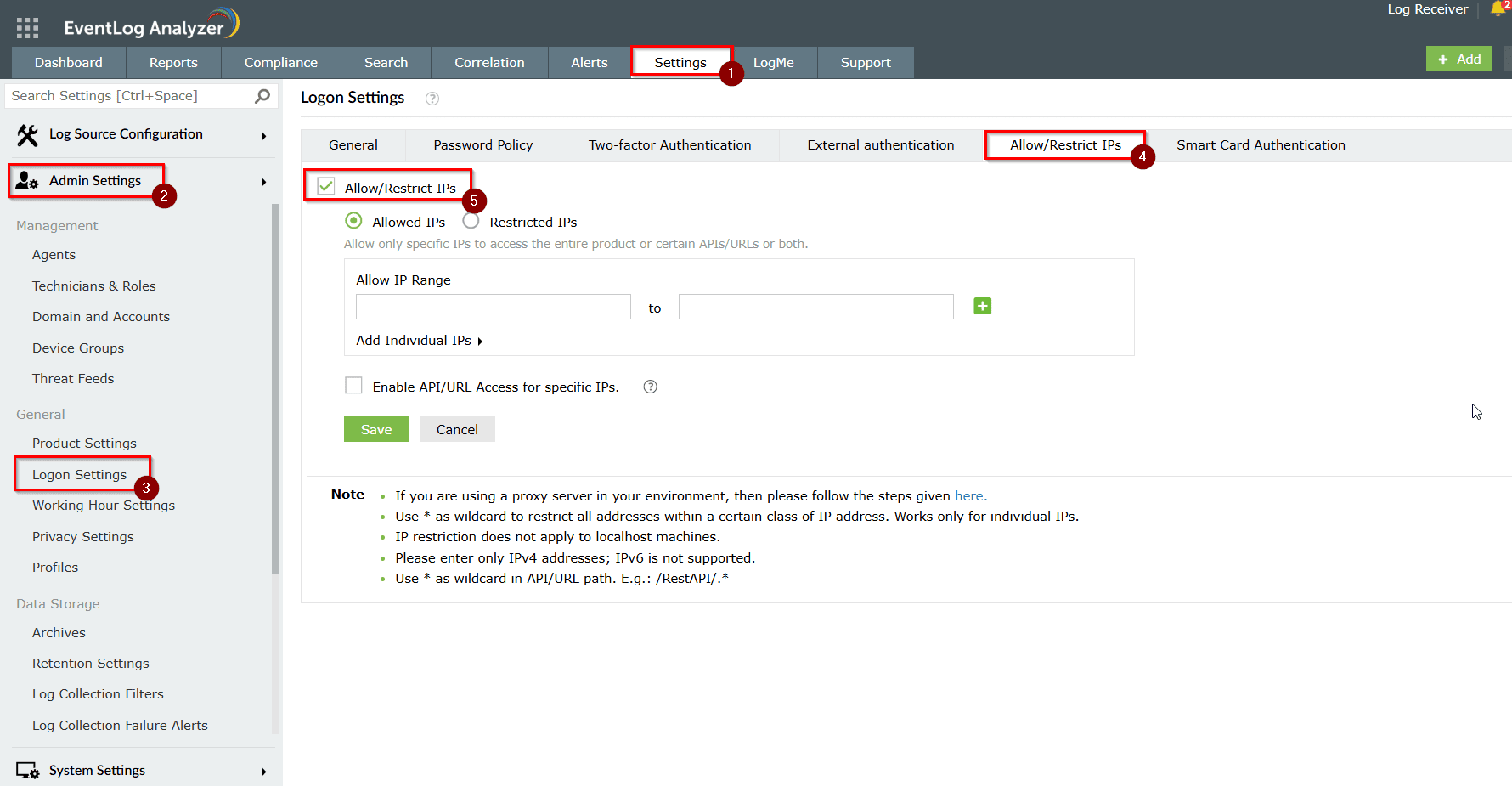Open the Smart Card Authentication tab

coord(1261,145)
